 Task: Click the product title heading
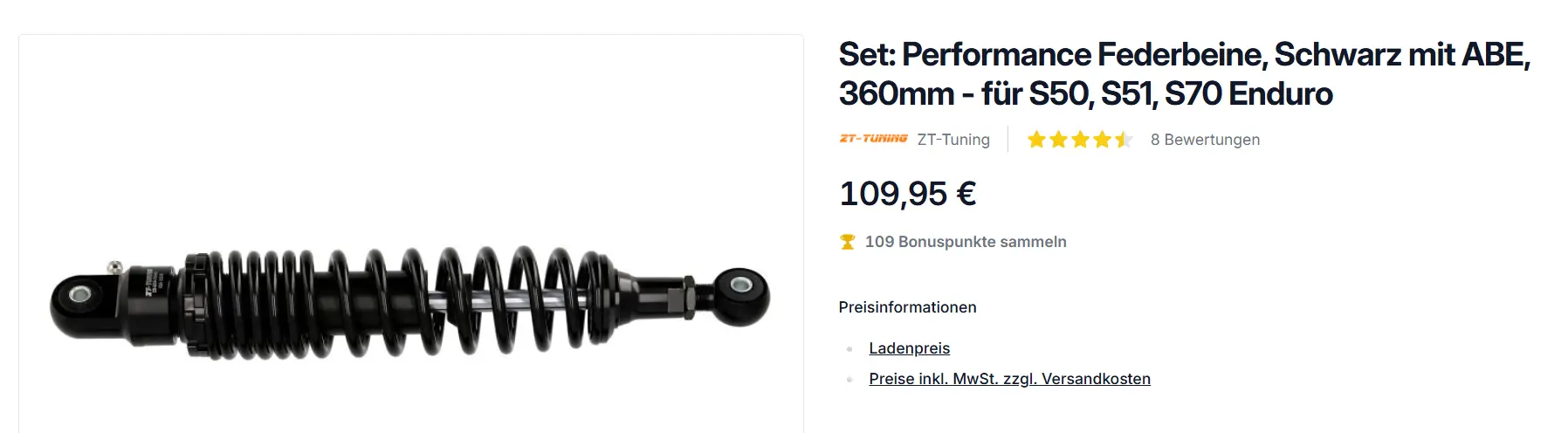point(1184,74)
